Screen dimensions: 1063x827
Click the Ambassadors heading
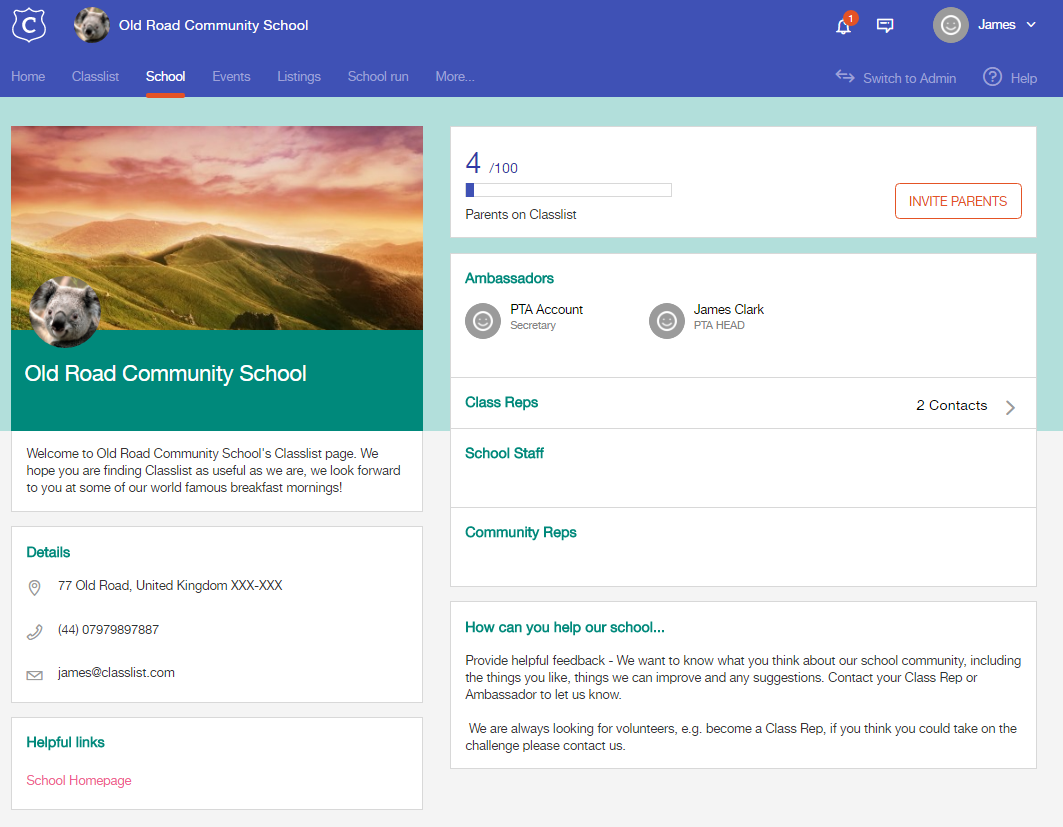click(x=509, y=278)
